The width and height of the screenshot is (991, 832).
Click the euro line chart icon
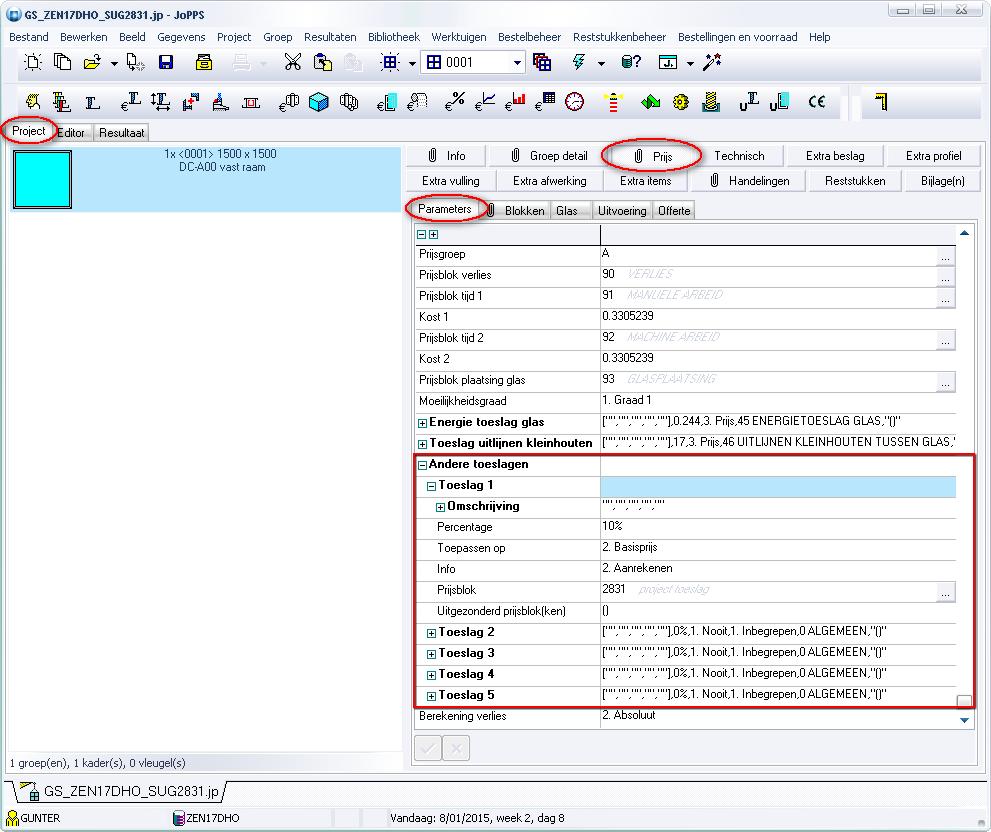pyautogui.click(x=485, y=102)
